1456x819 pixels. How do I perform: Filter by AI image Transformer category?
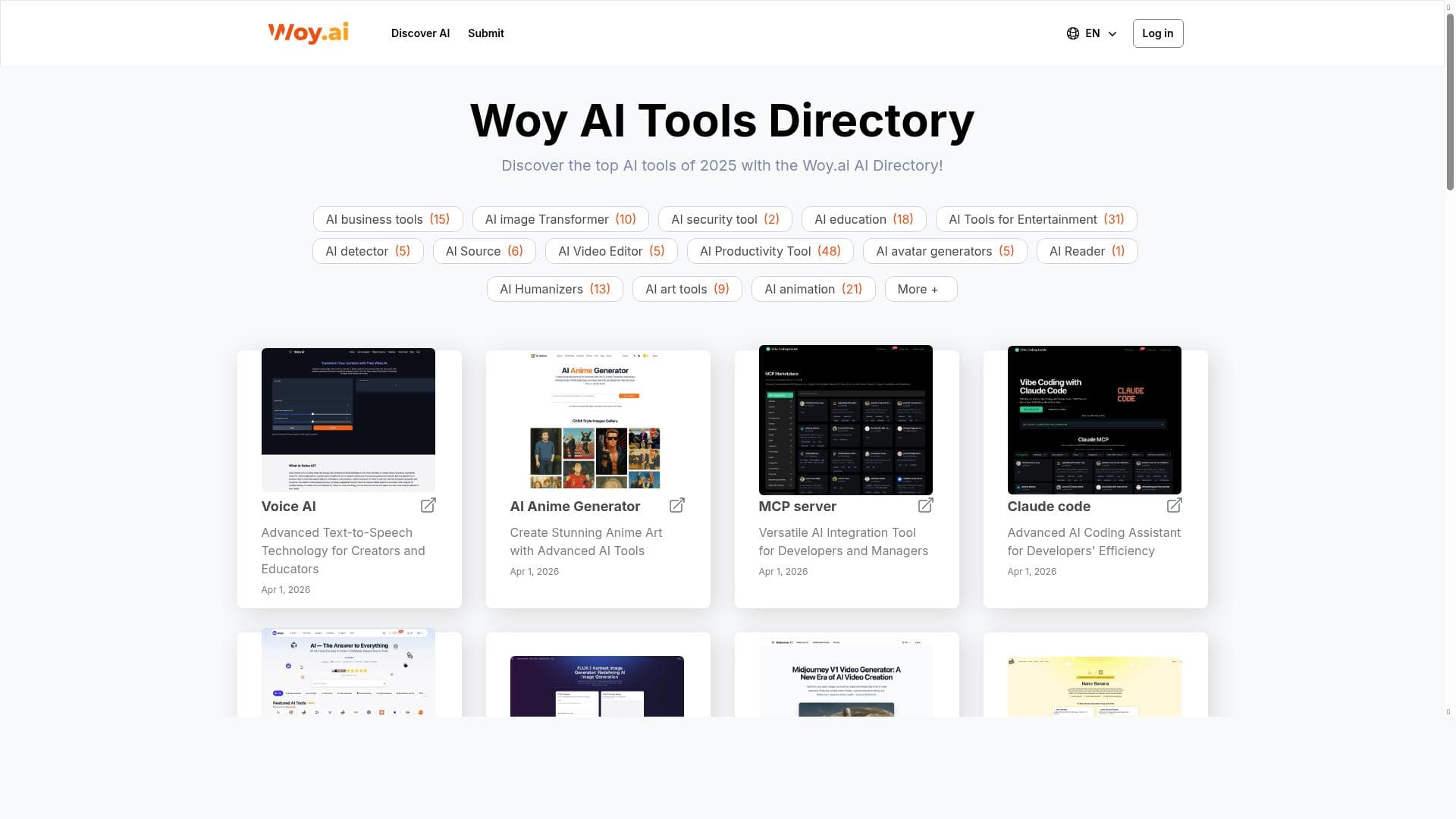560,219
